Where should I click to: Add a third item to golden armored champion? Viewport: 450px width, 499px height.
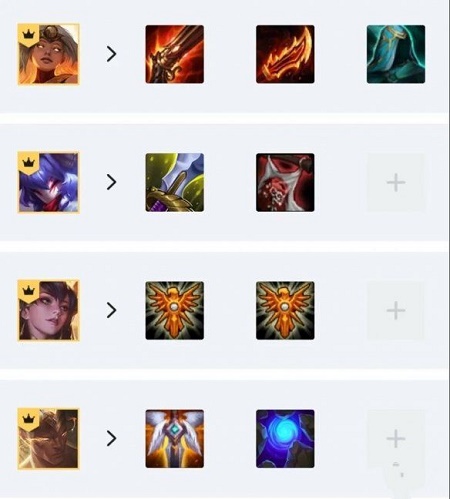pos(396,439)
